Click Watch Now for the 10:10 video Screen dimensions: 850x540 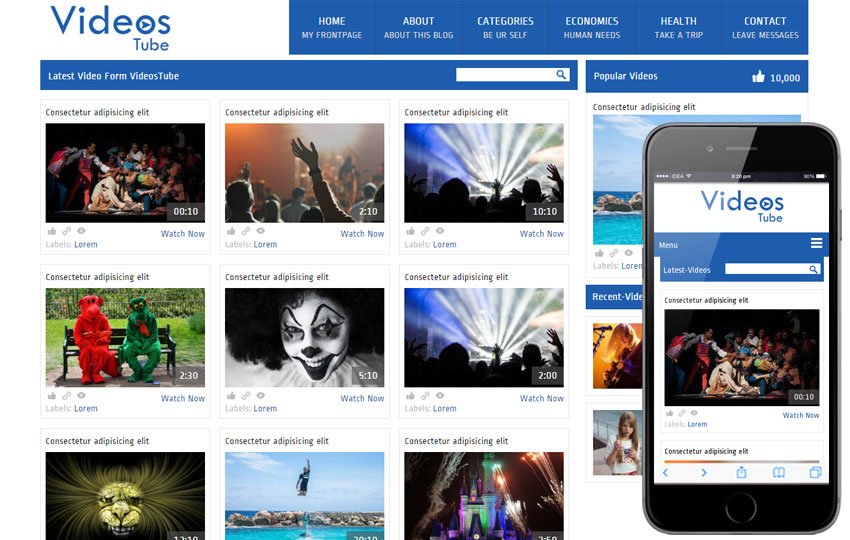click(542, 234)
